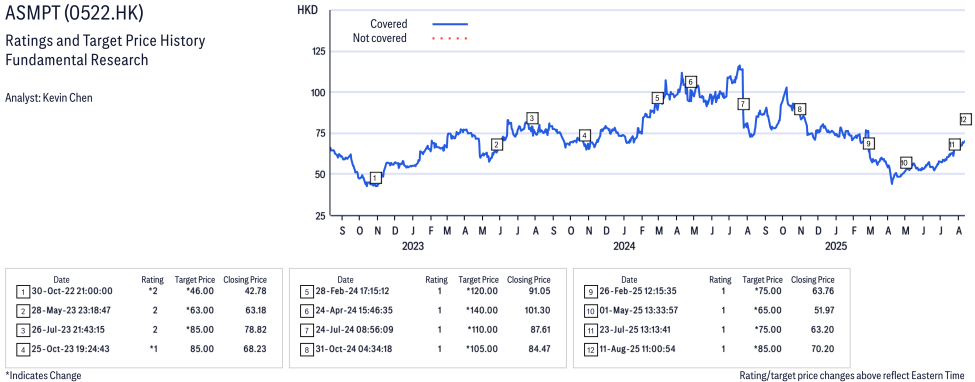The height and width of the screenshot is (382, 975).
Task: Click the Fundamental Research subtitle
Action: point(76,60)
